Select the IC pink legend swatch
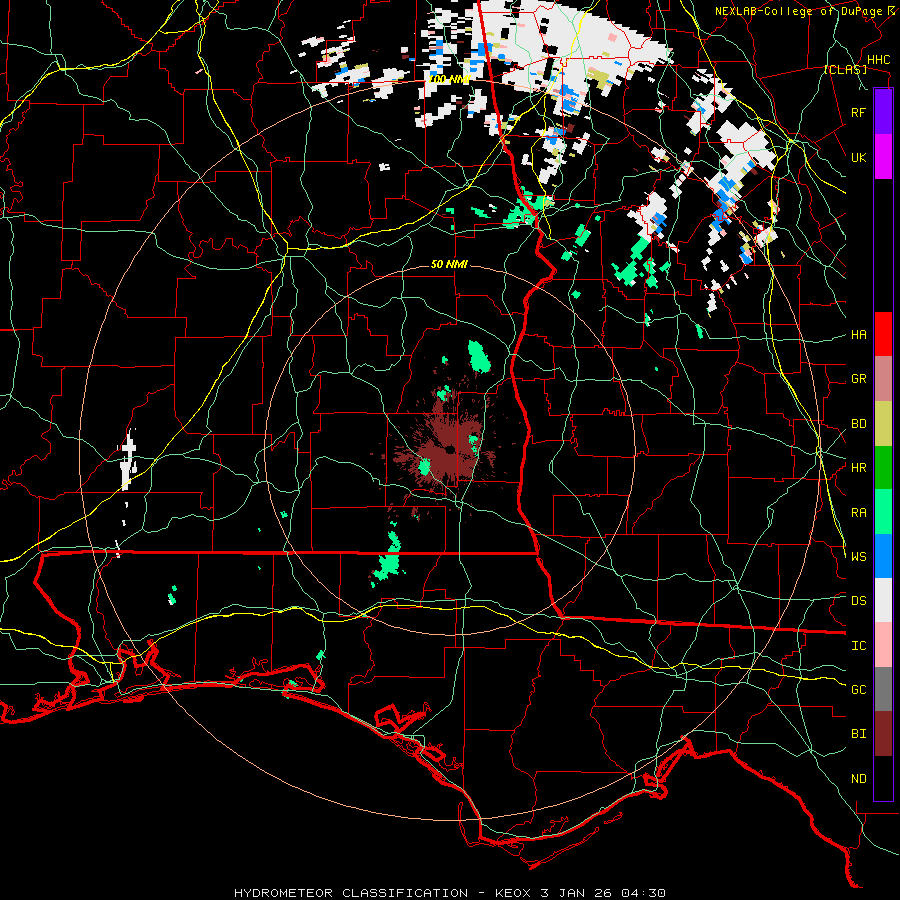 tap(883, 645)
